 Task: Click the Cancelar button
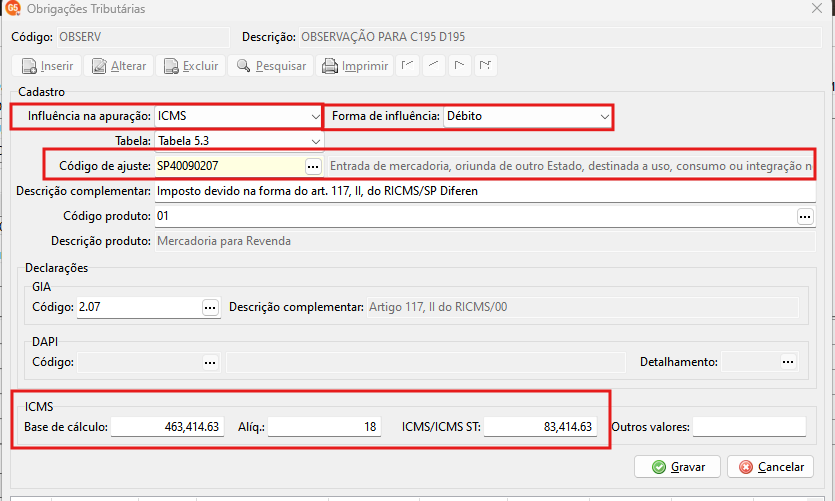pos(771,467)
